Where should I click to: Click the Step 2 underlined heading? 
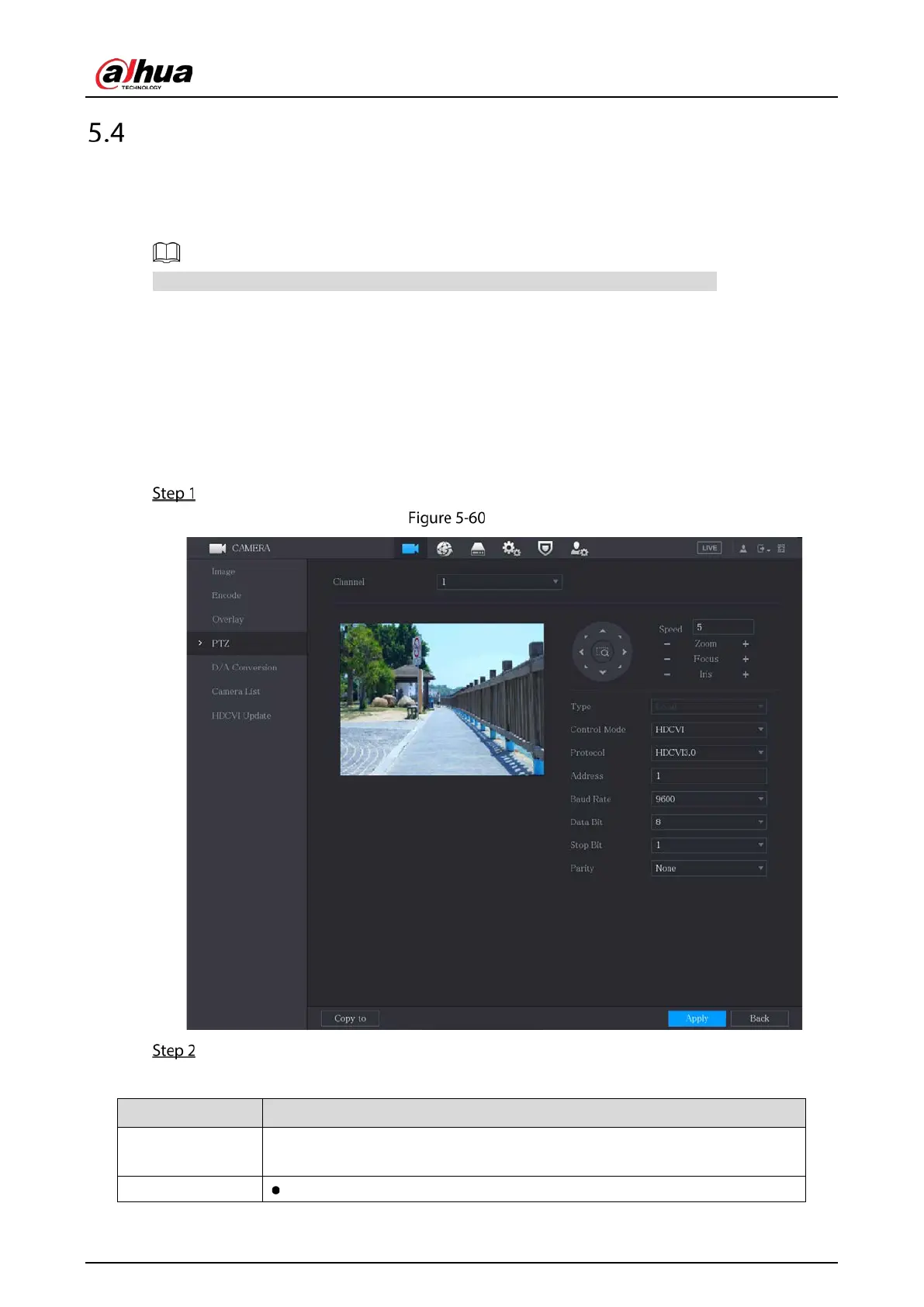click(x=174, y=1051)
